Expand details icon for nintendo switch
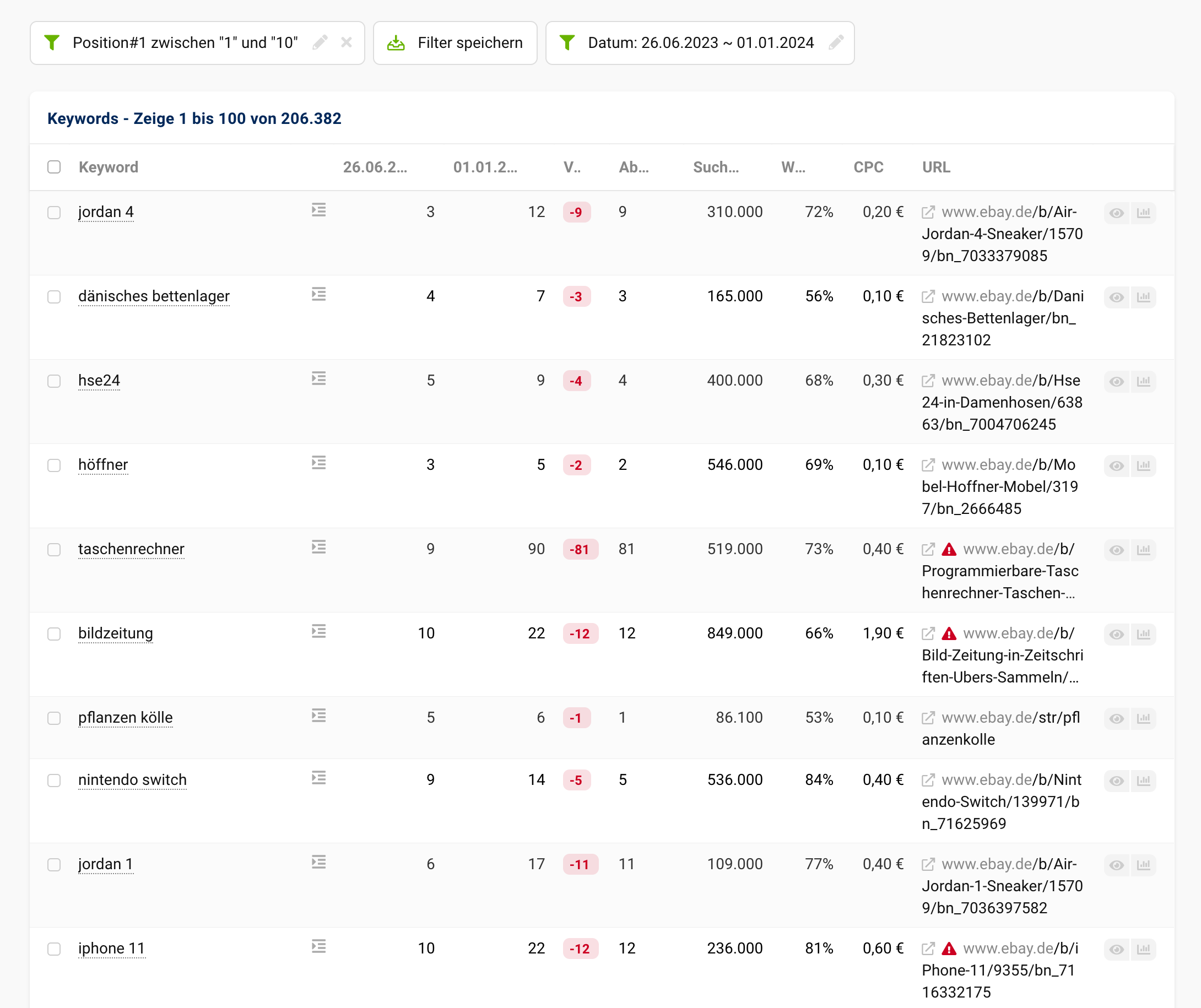Viewport: 1201px width, 1008px height. [x=318, y=778]
